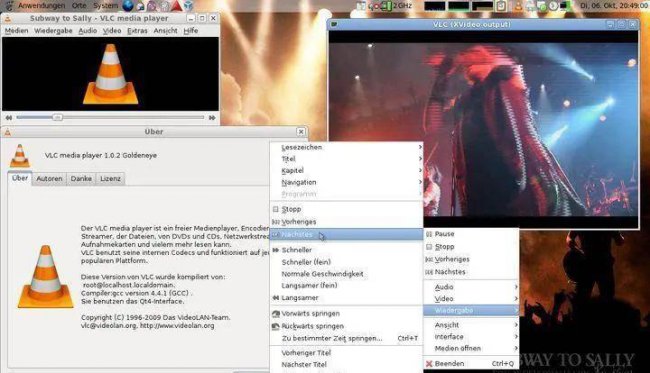This screenshot has width=650, height=373.
Task: Select the Über tab in the dialog
Action: click(x=20, y=178)
